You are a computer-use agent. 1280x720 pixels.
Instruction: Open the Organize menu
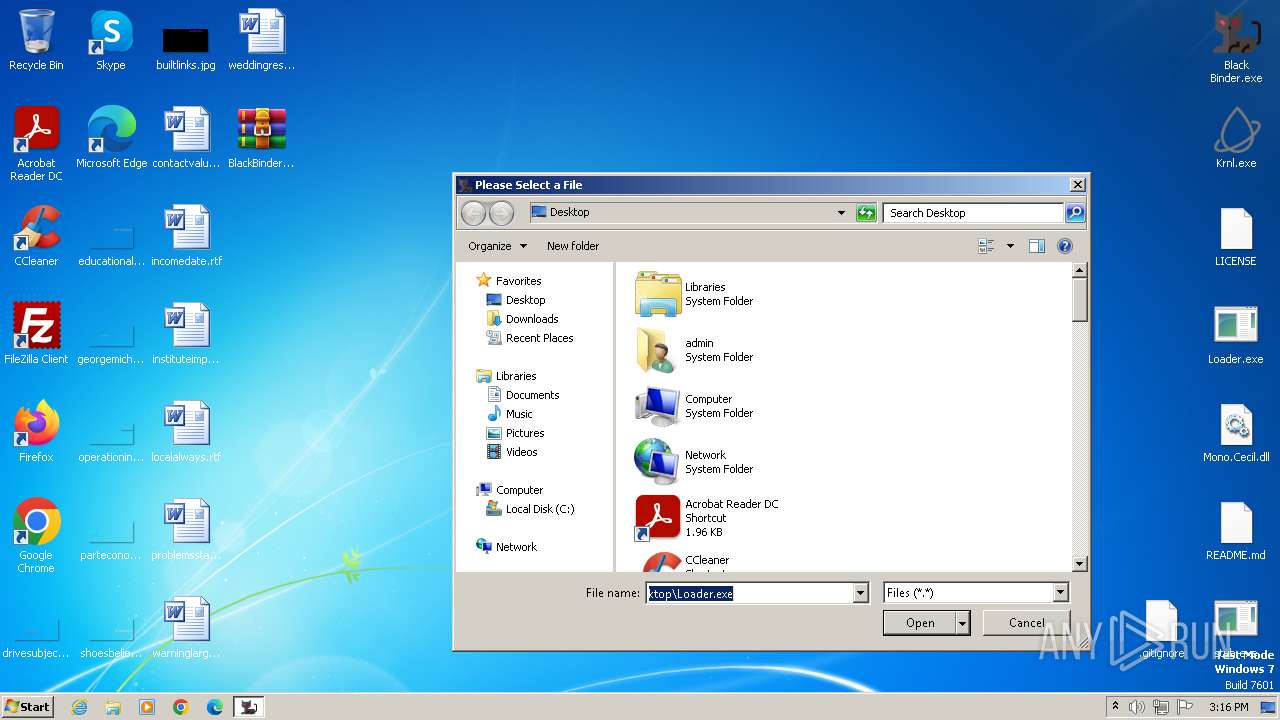[497, 246]
